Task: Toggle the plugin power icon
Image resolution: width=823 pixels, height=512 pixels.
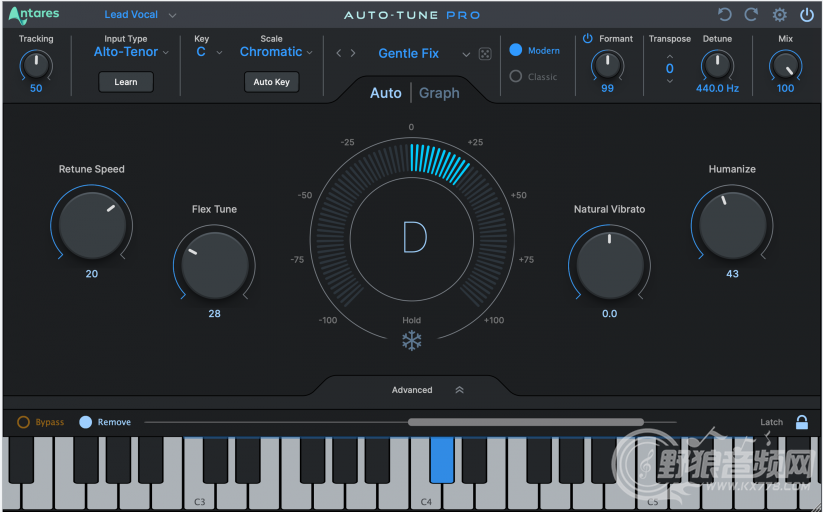Action: (x=807, y=15)
